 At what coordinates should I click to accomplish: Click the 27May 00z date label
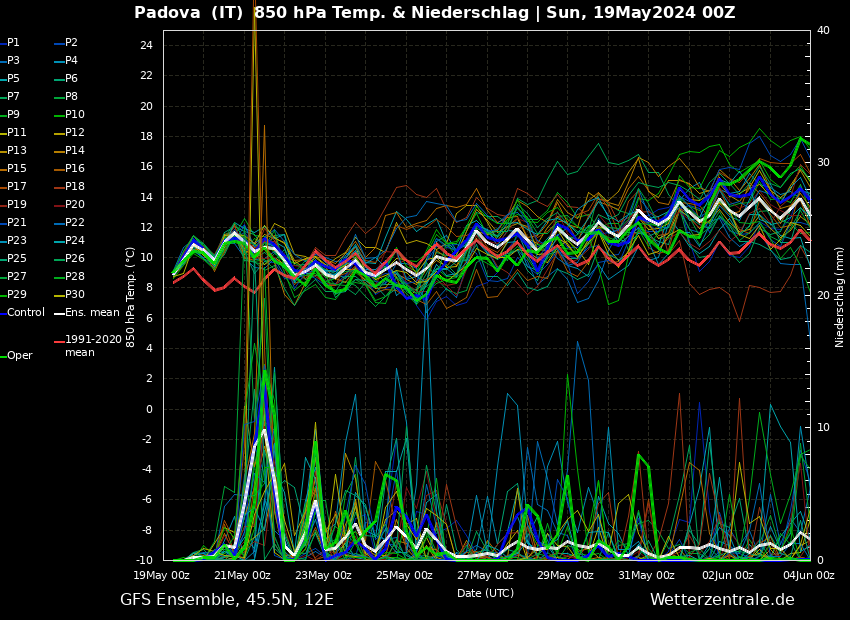485,576
